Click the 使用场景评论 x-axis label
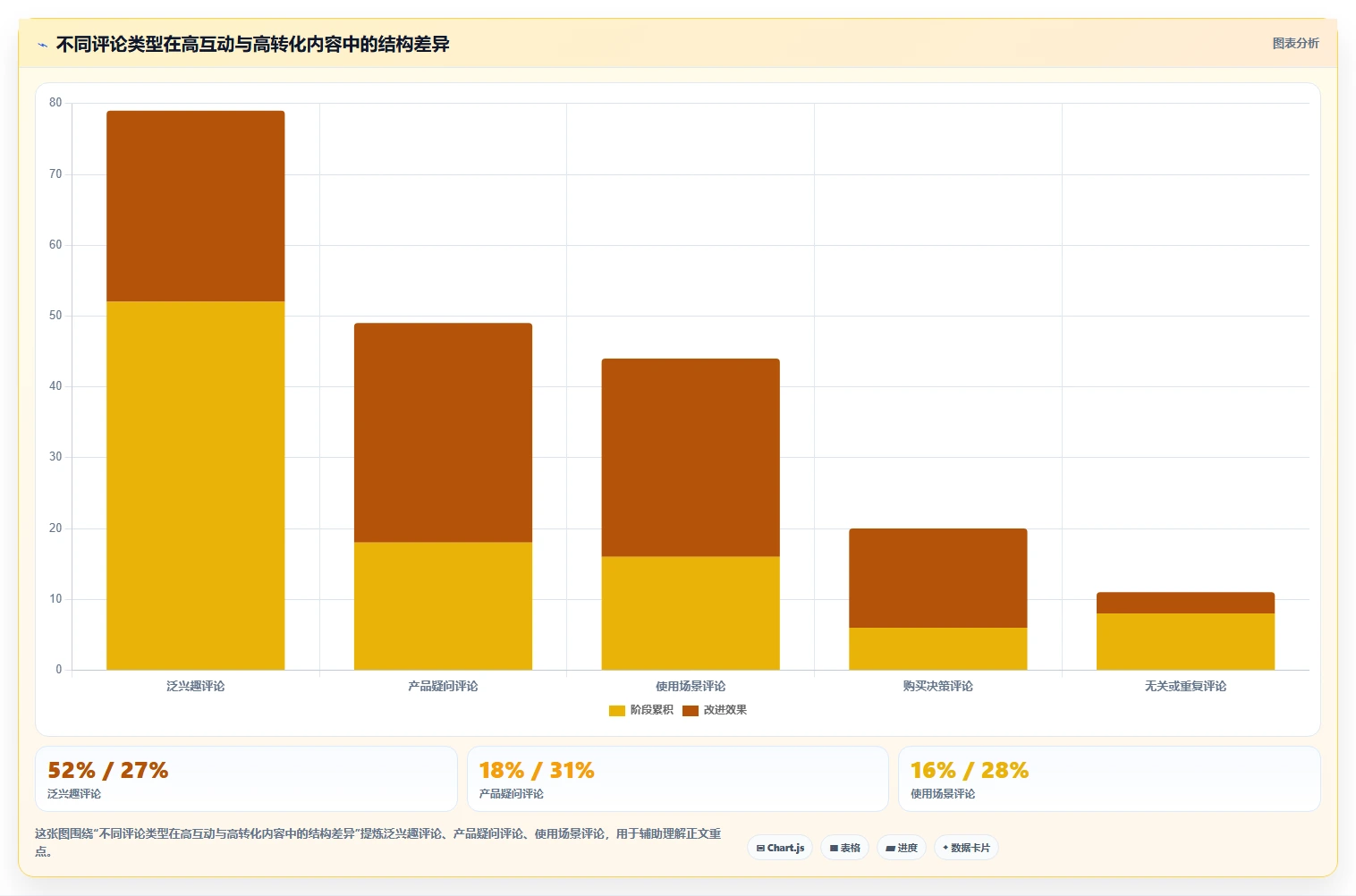 coord(691,686)
